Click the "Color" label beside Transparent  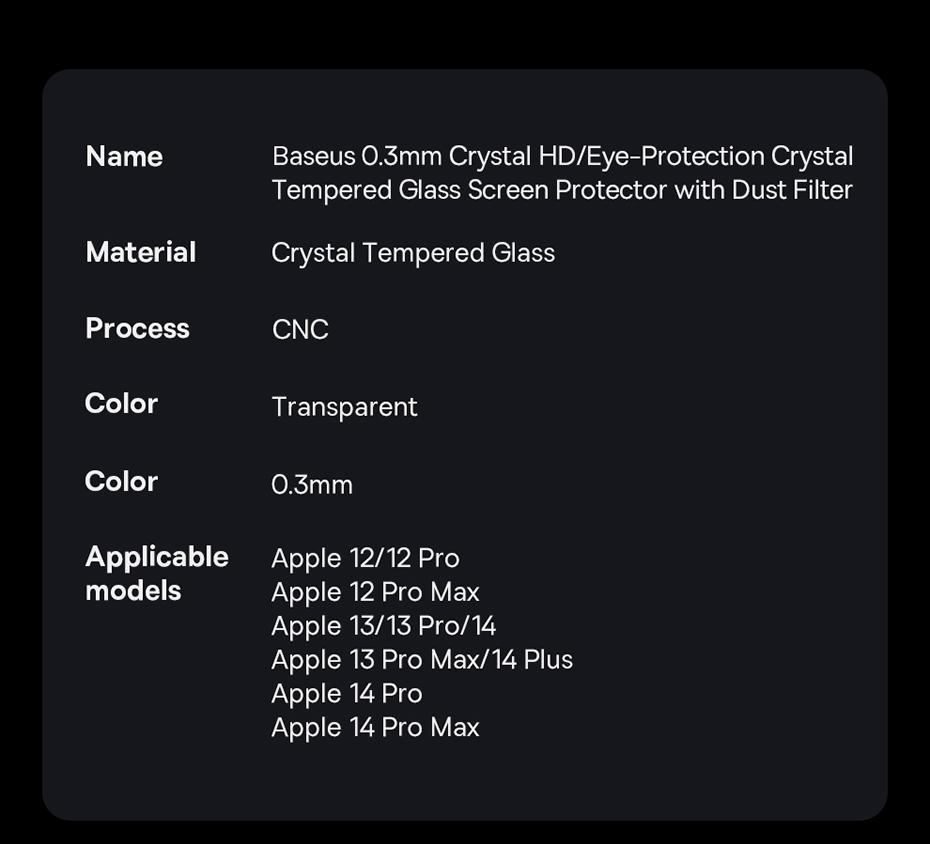click(x=121, y=404)
